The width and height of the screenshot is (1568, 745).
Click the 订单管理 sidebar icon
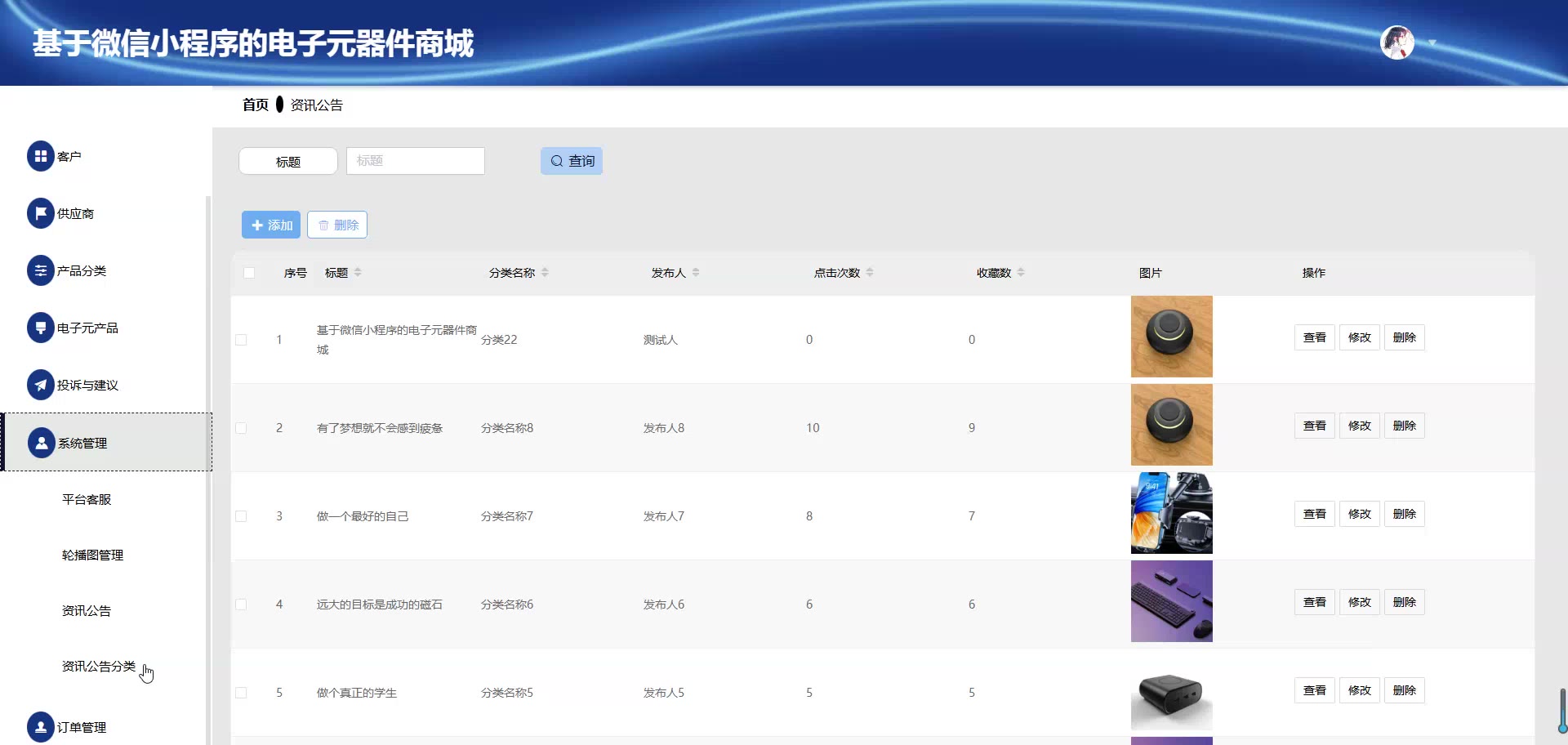click(40, 727)
